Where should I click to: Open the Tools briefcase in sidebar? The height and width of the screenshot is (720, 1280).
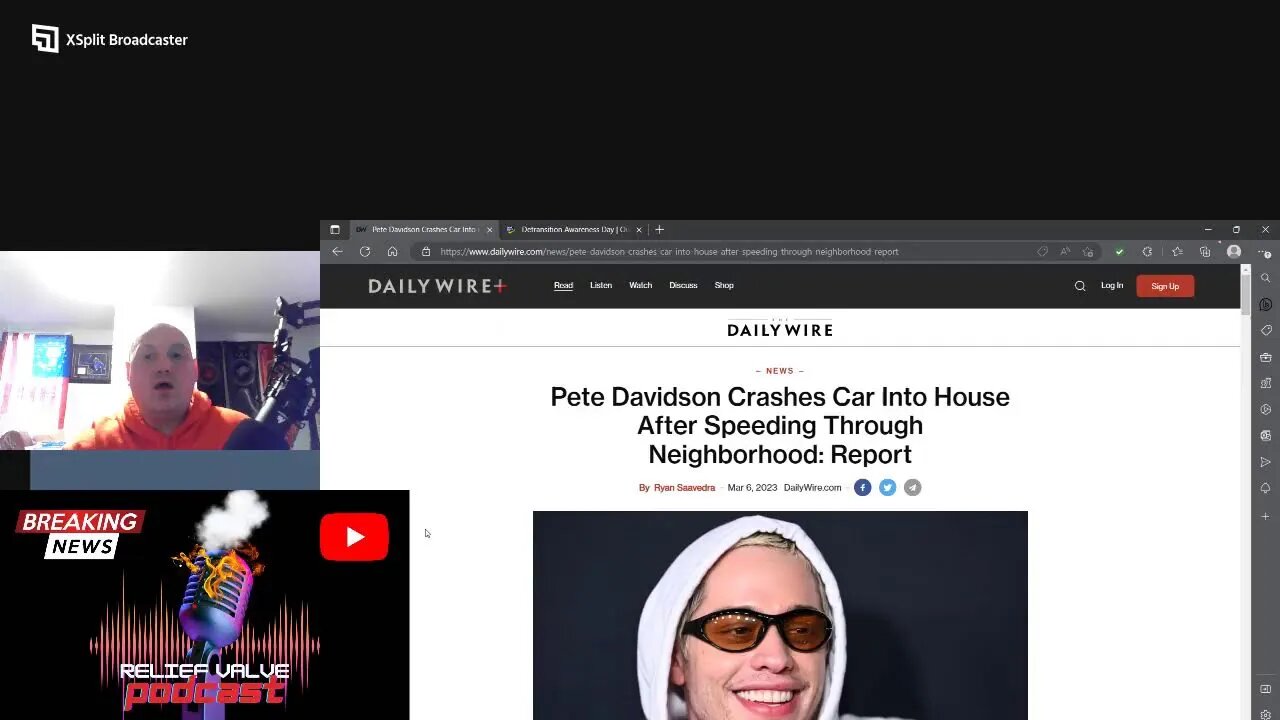[1266, 357]
